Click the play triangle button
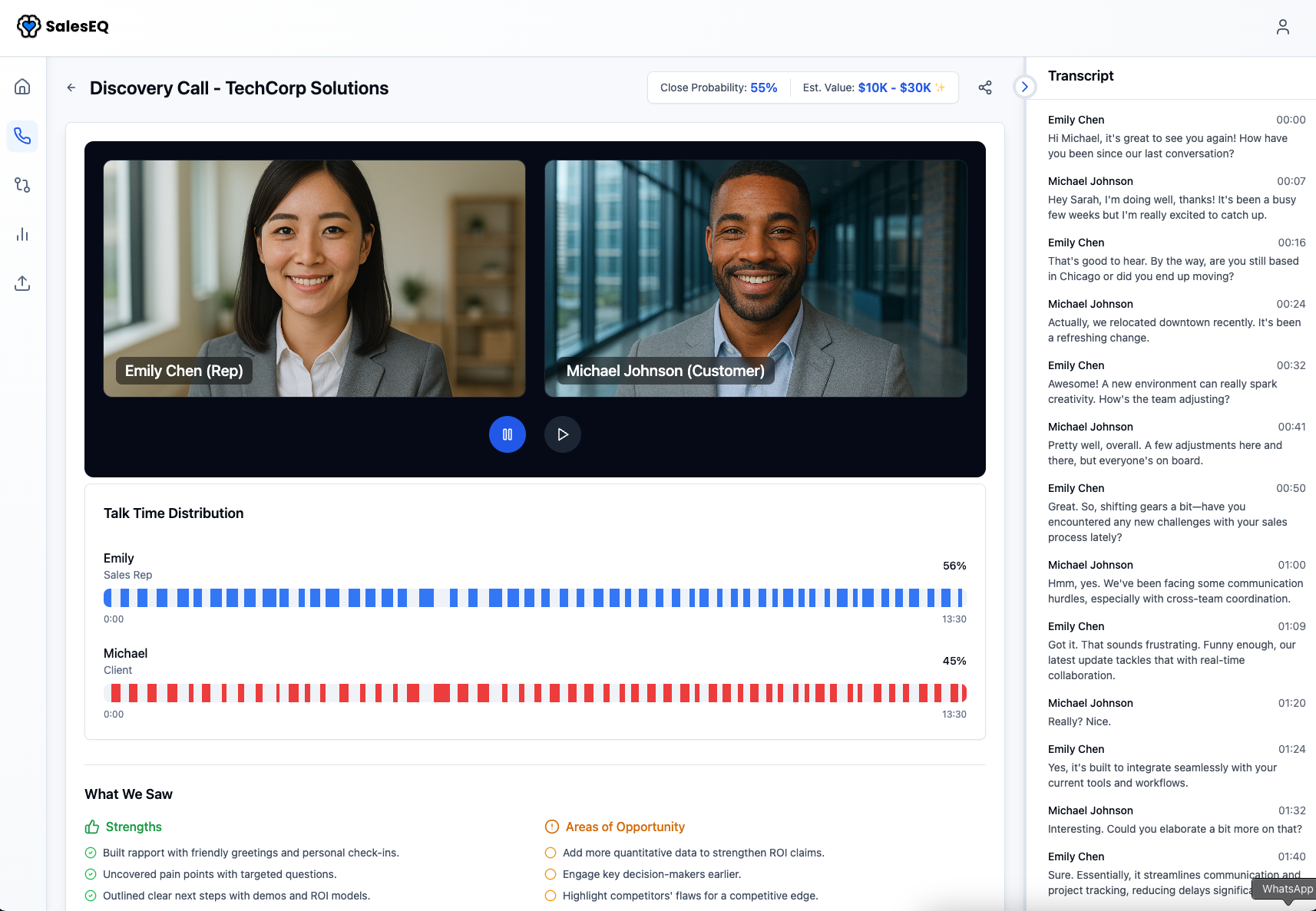 pos(563,434)
